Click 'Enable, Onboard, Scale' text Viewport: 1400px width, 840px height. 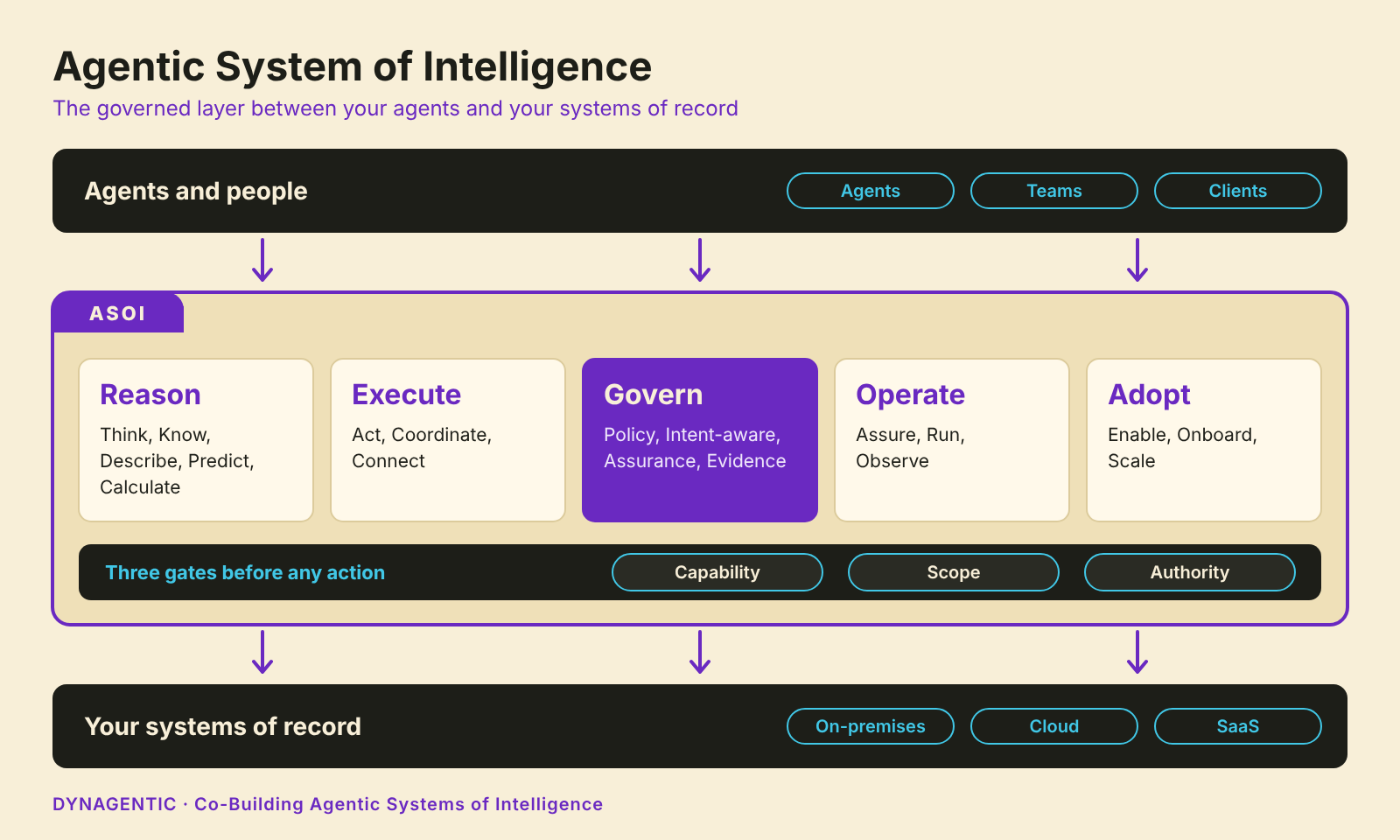1182,448
